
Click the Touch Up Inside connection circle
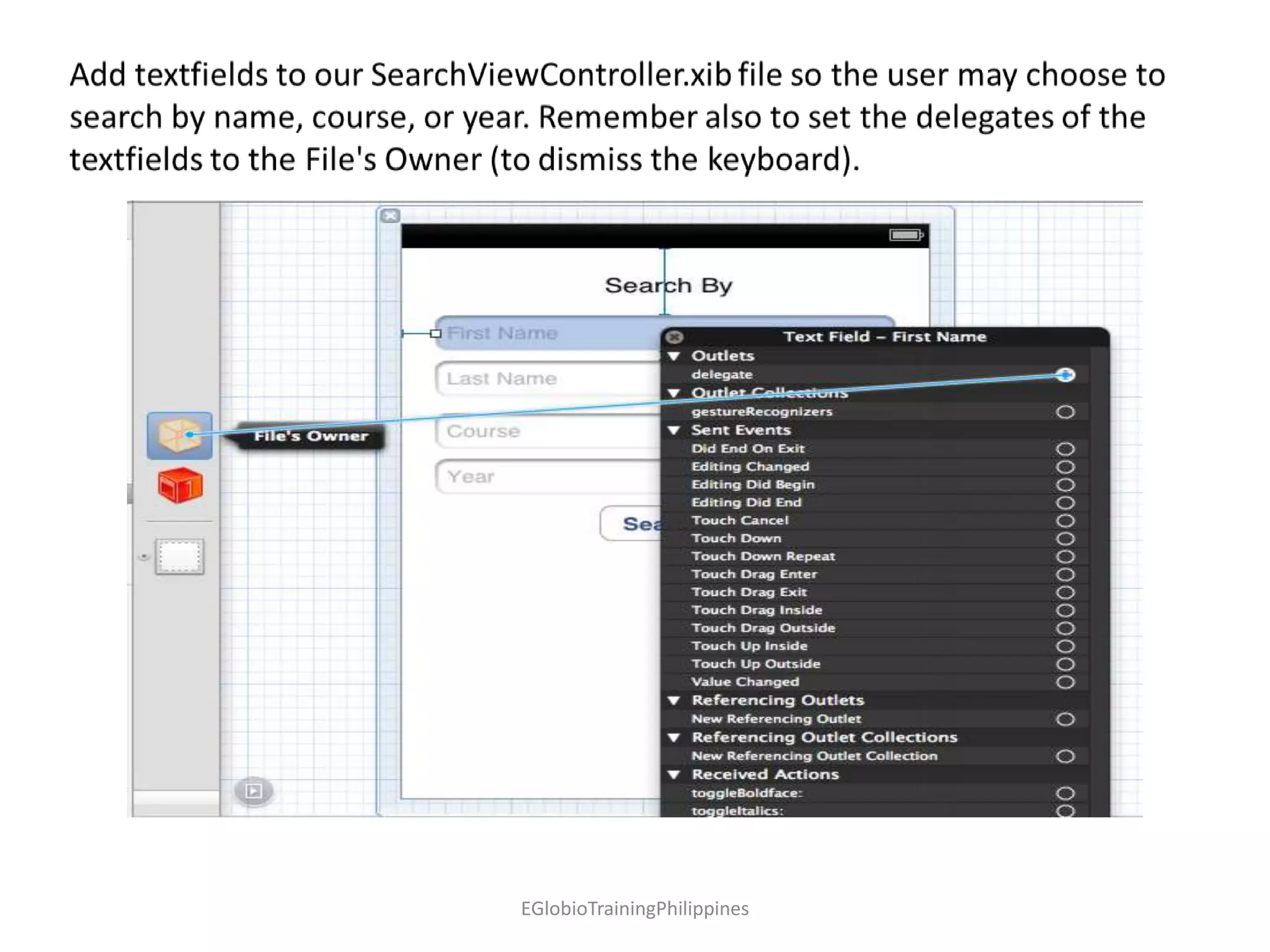pos(1065,646)
